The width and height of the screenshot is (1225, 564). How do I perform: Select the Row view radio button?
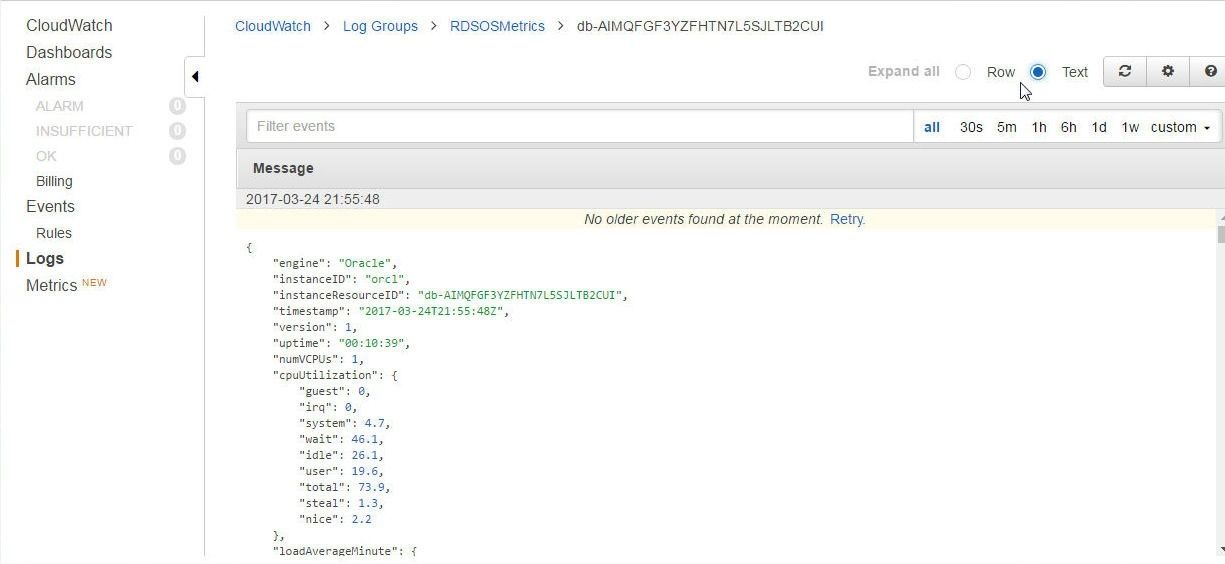963,72
